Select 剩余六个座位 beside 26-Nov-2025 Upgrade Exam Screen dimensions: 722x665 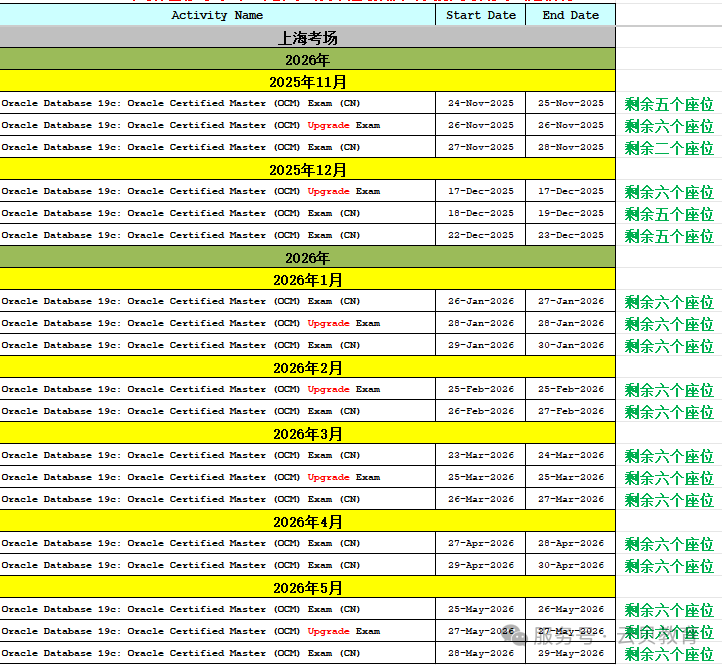pos(669,126)
